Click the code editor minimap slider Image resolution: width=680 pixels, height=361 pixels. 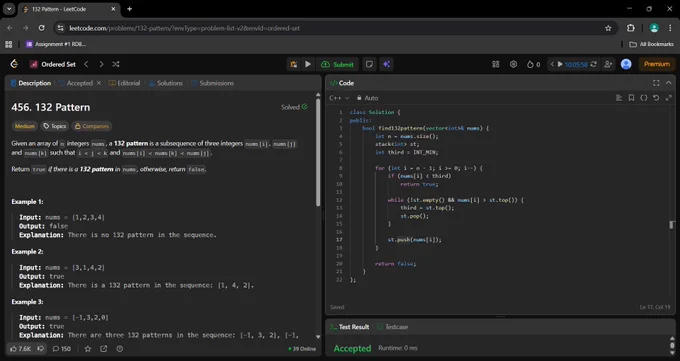672,225
